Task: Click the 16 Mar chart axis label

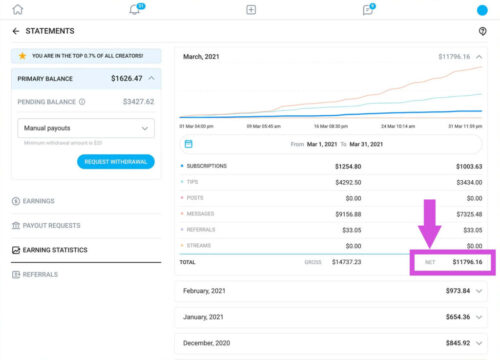Action: [x=331, y=126]
